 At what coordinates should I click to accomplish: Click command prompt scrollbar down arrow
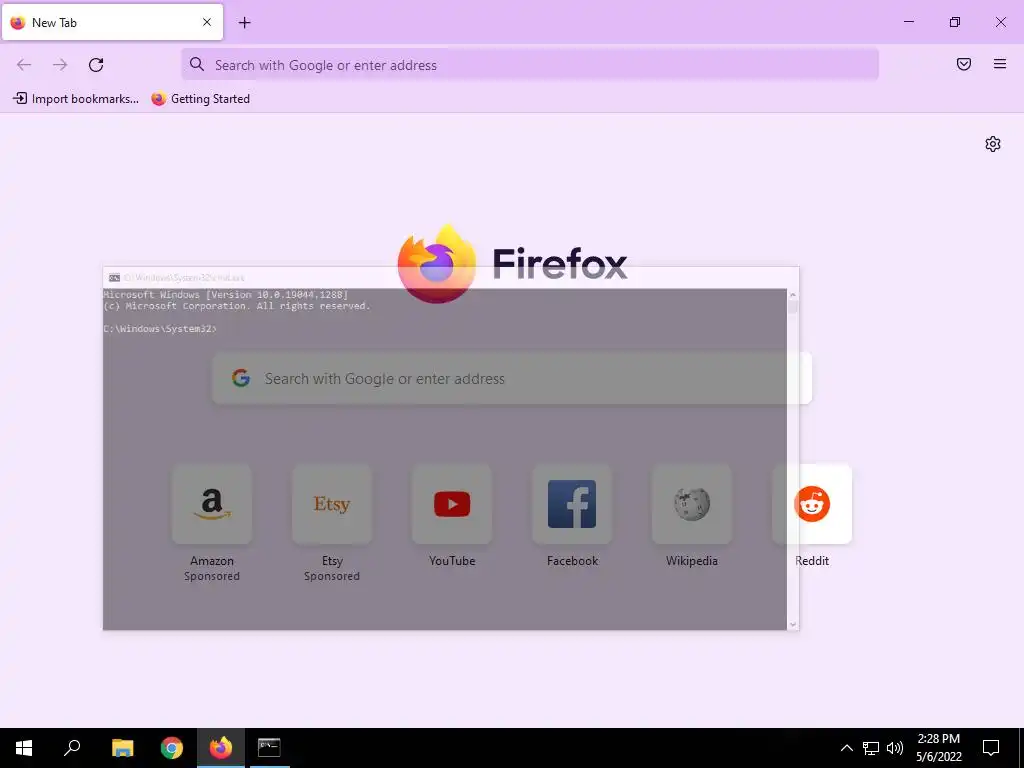tap(793, 624)
